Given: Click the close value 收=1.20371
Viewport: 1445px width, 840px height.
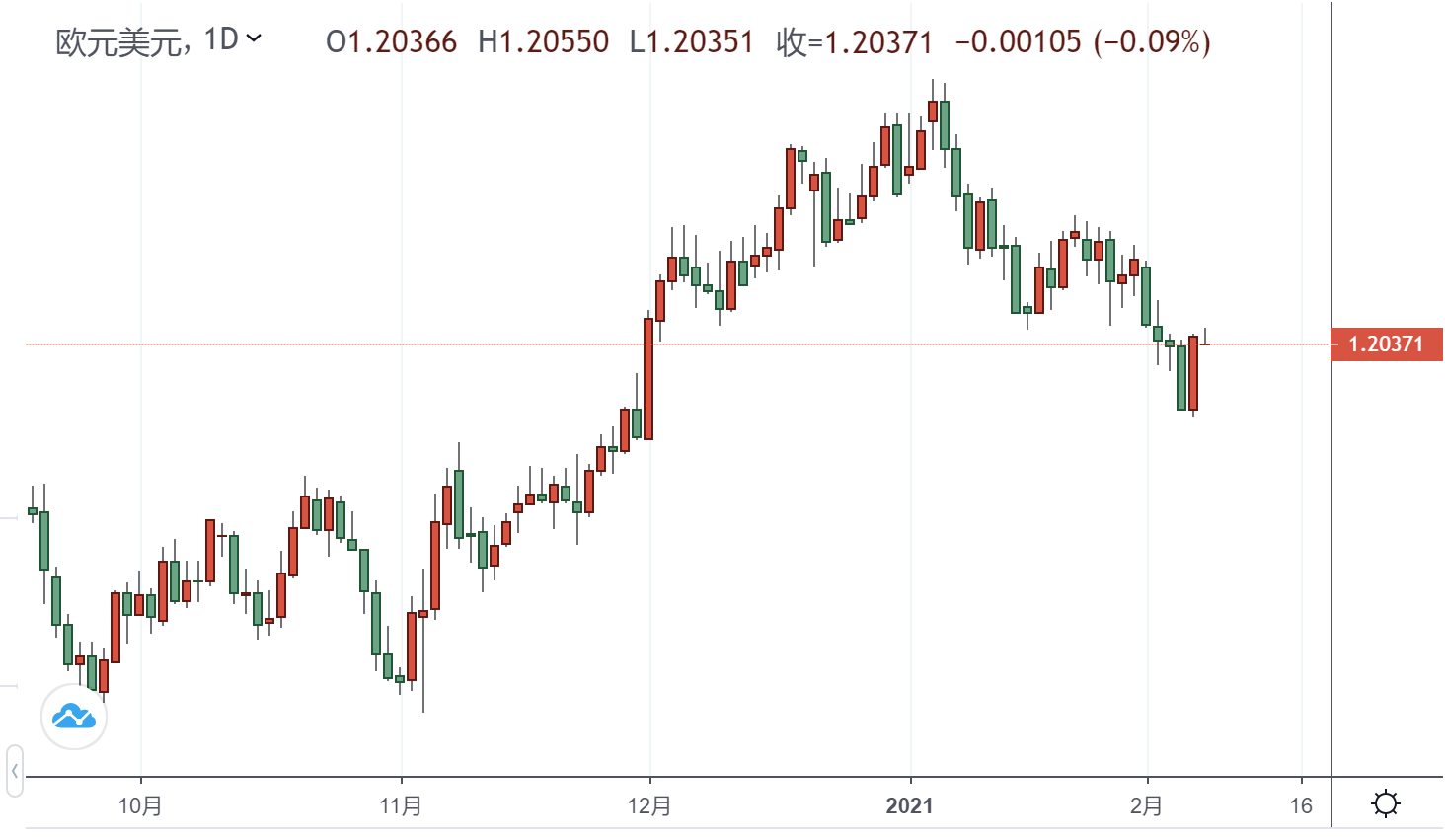Looking at the screenshot, I should coord(854,41).
